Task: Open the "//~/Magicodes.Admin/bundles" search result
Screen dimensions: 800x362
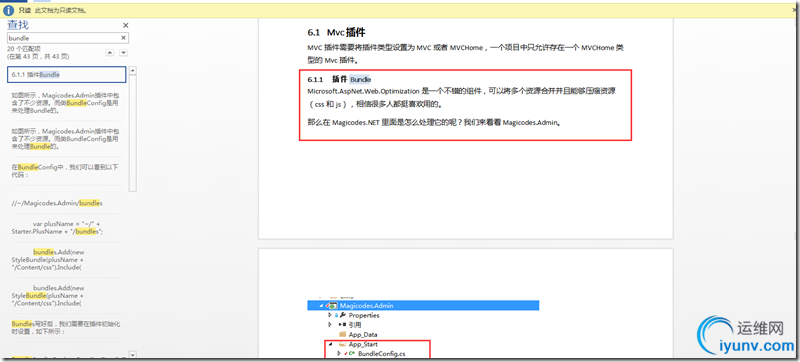Action: [57, 203]
